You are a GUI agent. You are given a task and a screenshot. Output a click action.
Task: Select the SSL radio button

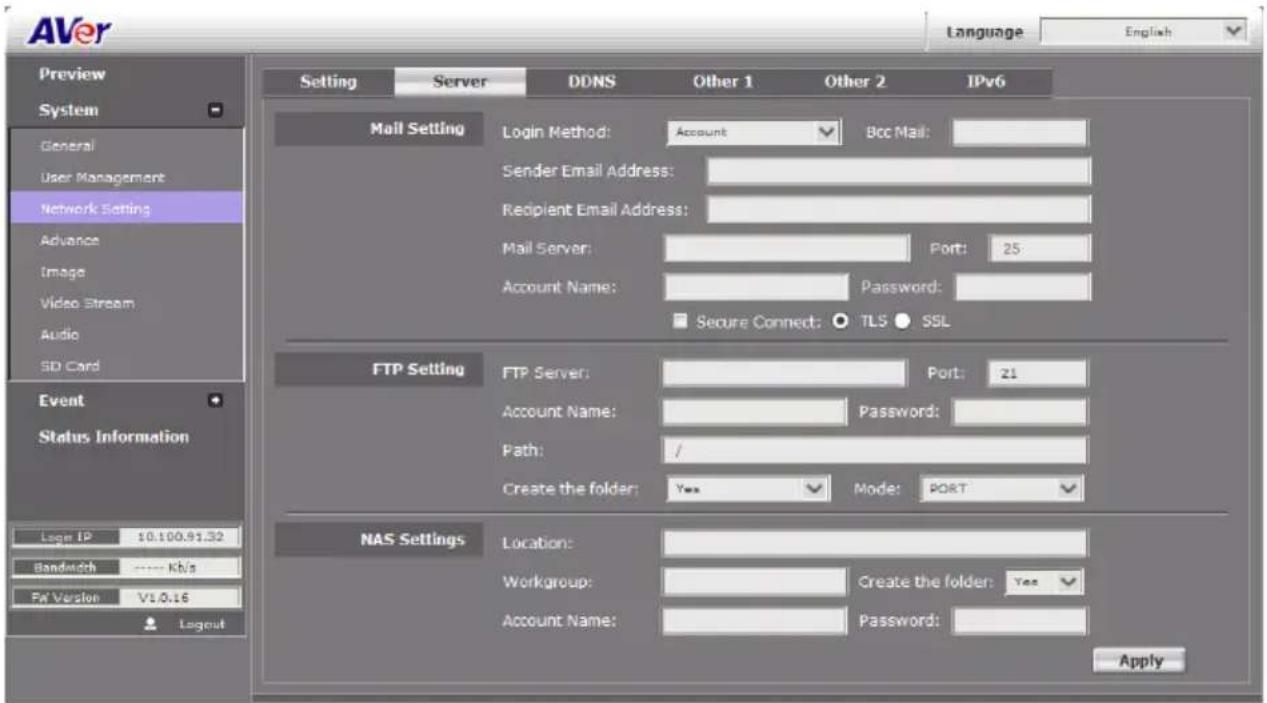pyautogui.click(x=900, y=322)
